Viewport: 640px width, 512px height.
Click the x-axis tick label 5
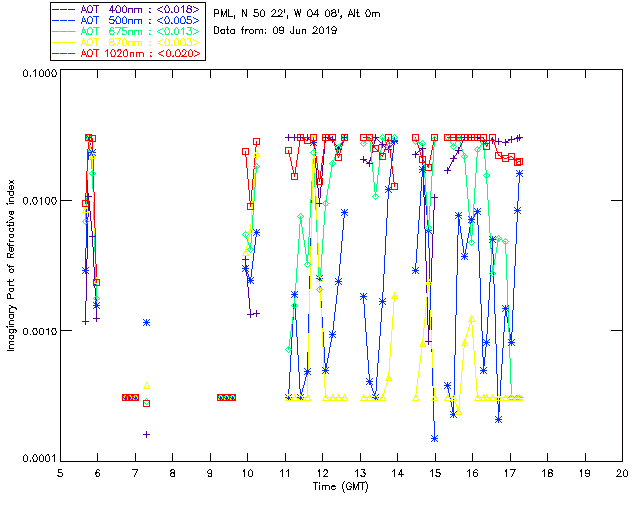pyautogui.click(x=60, y=473)
